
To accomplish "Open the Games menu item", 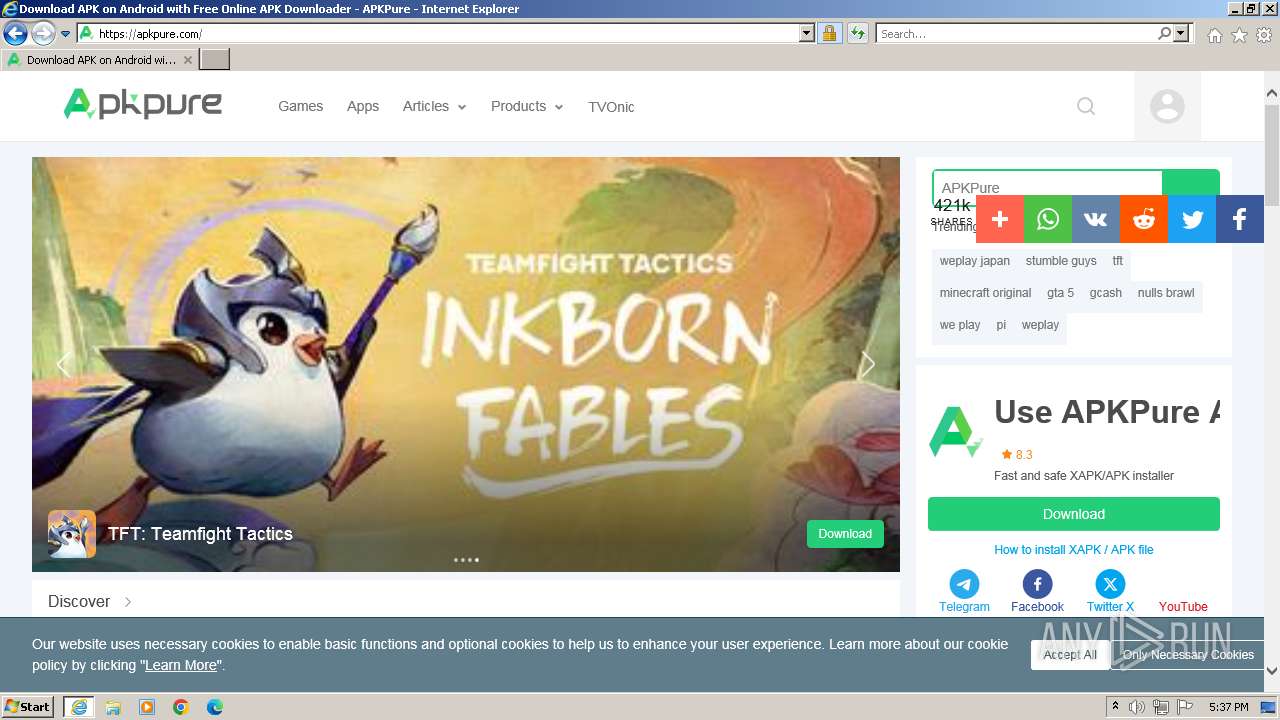I will coord(300,106).
